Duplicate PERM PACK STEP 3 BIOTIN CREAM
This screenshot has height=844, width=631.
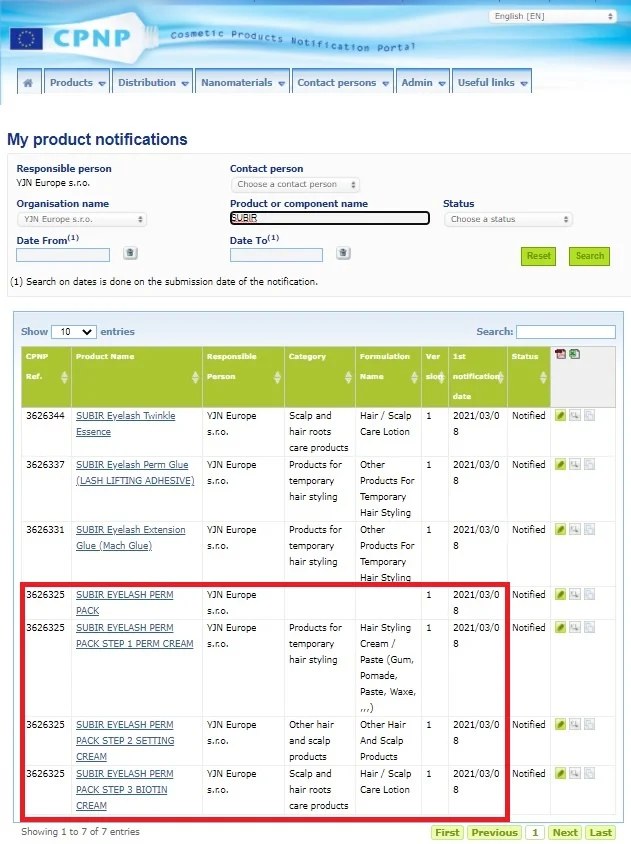(590, 773)
